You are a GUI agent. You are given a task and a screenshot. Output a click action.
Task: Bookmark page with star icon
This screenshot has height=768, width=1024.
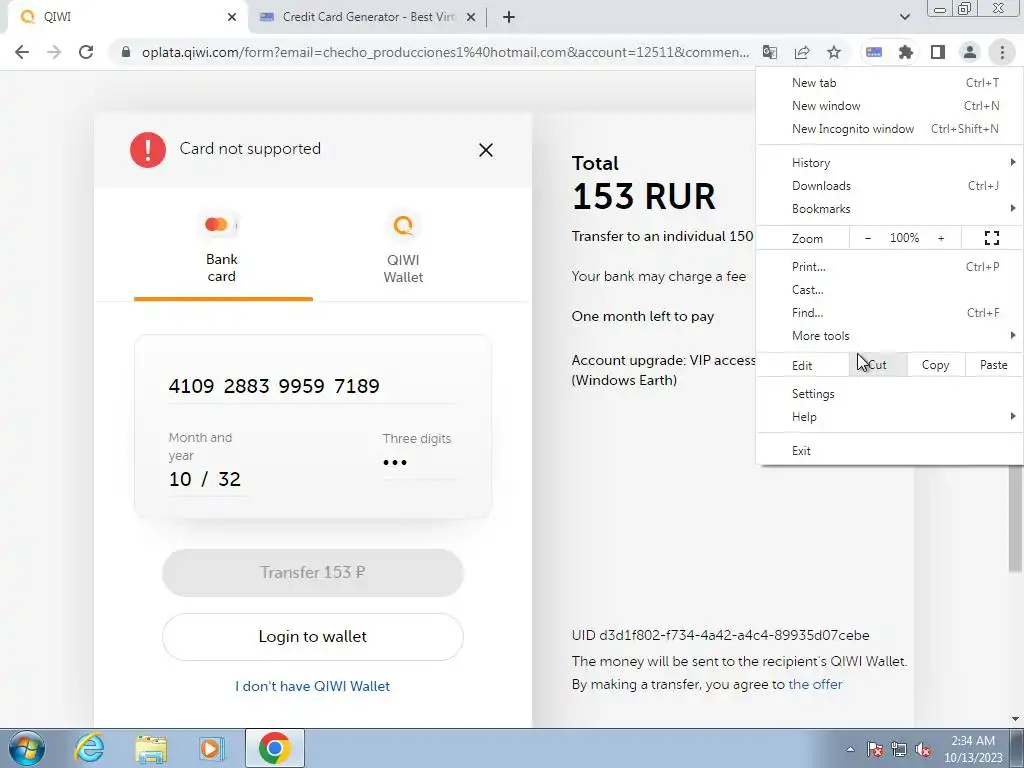(834, 52)
